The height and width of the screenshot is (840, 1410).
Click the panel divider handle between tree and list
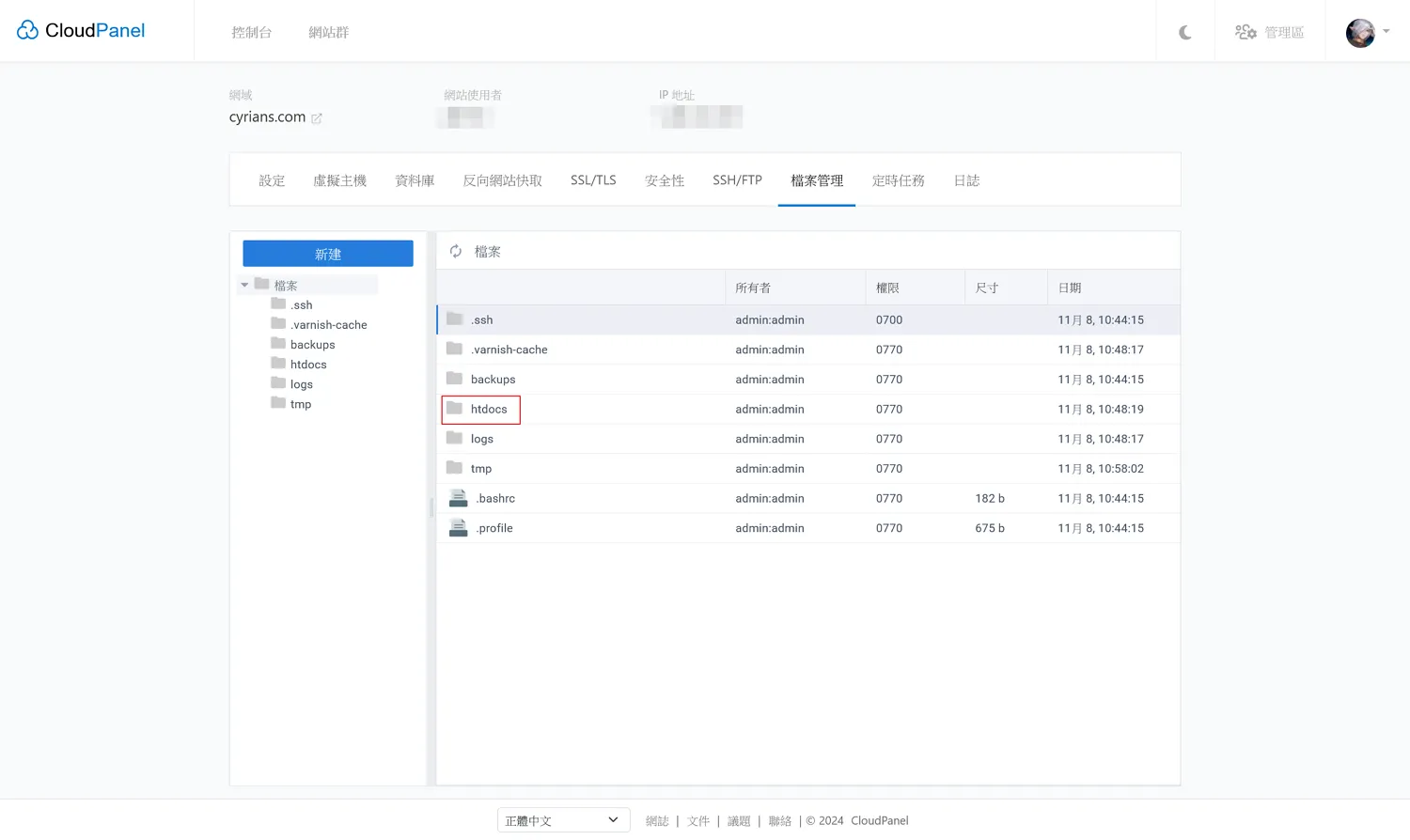pyautogui.click(x=431, y=507)
